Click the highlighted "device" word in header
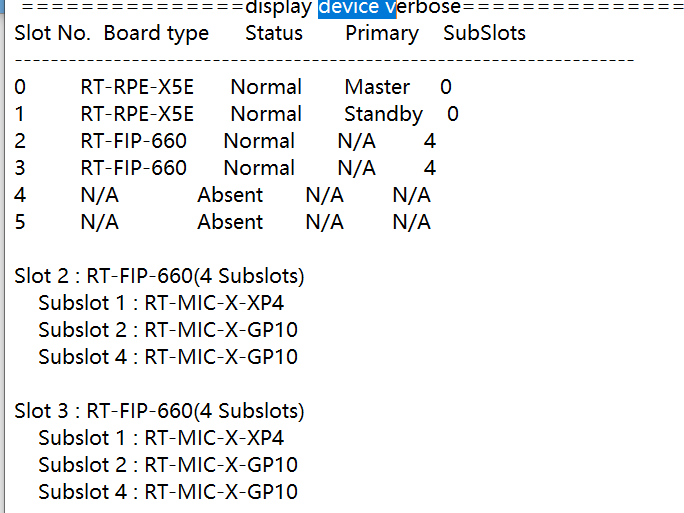This screenshot has height=513, width=684. click(351, 8)
